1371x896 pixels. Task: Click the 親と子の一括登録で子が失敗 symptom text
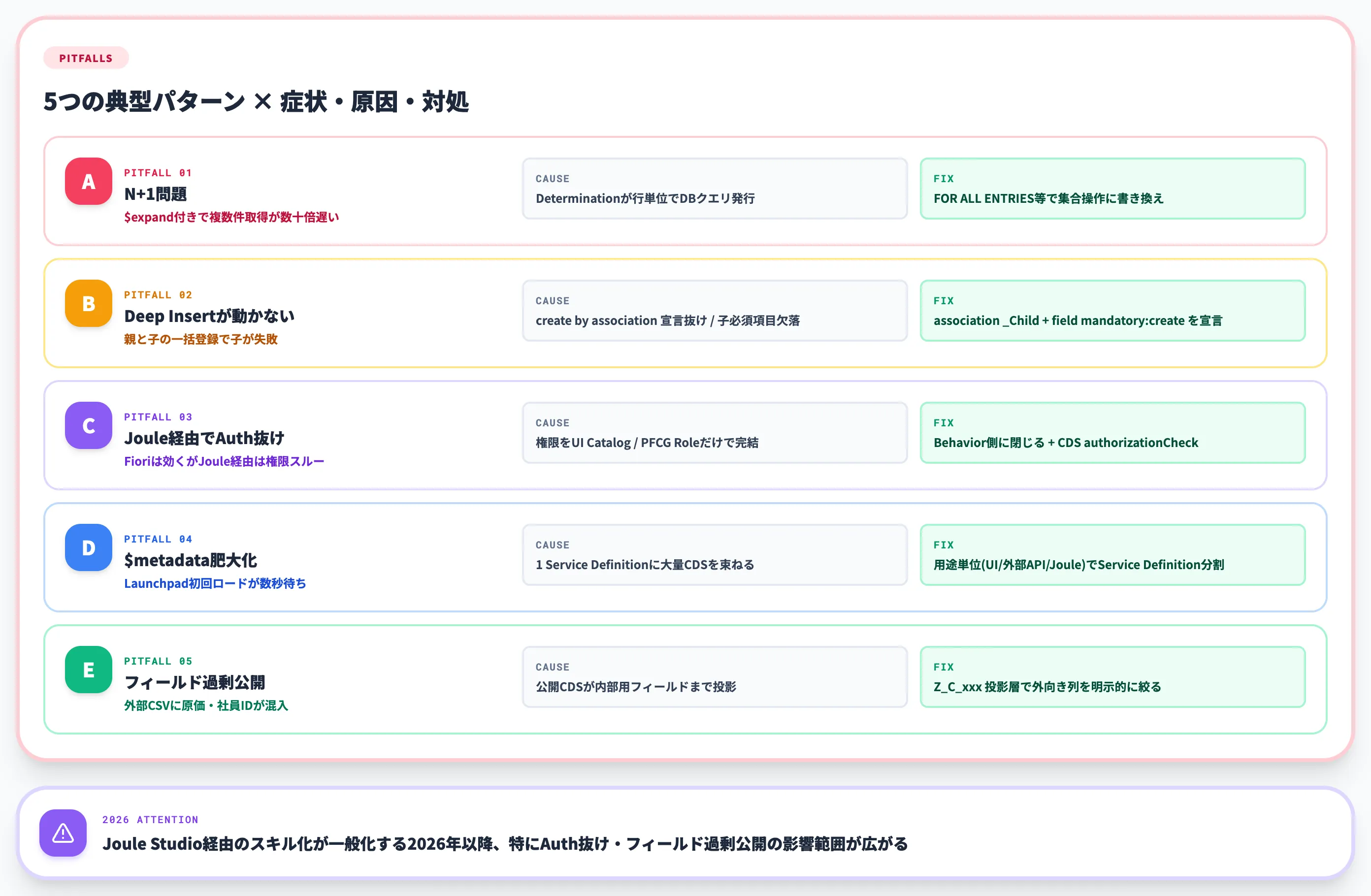(201, 339)
